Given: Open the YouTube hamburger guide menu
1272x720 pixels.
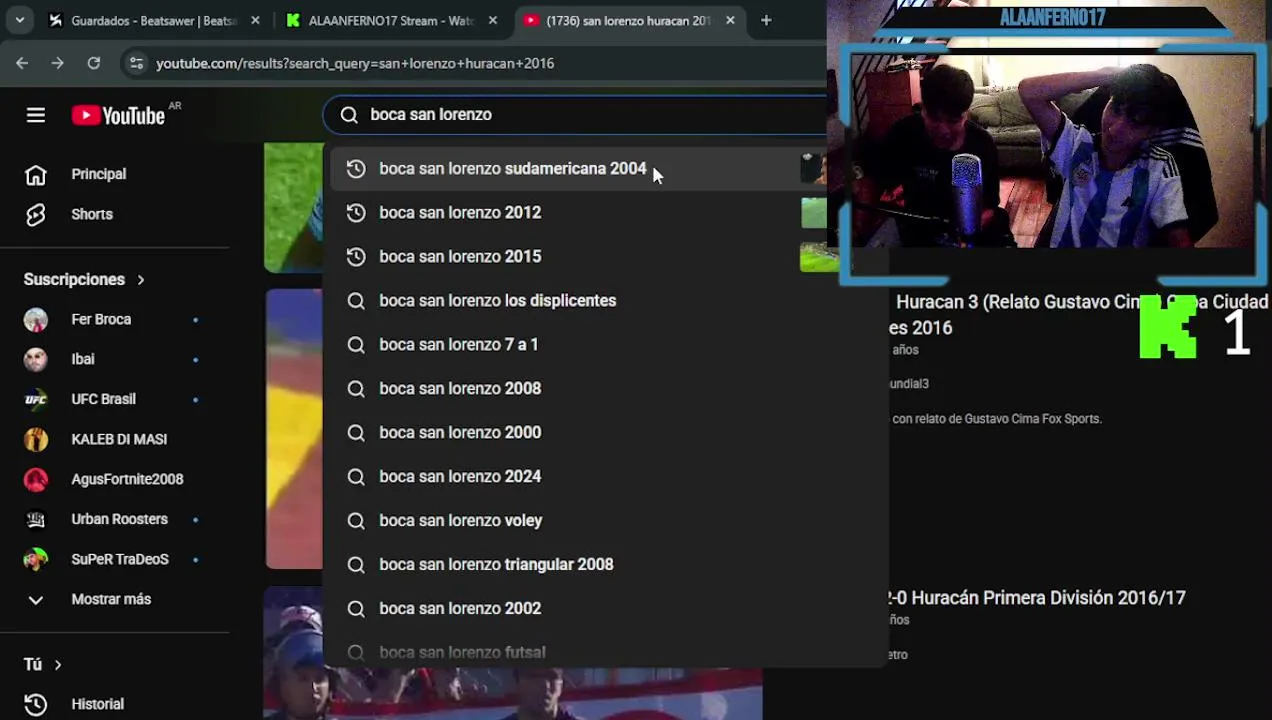Looking at the screenshot, I should (36, 115).
